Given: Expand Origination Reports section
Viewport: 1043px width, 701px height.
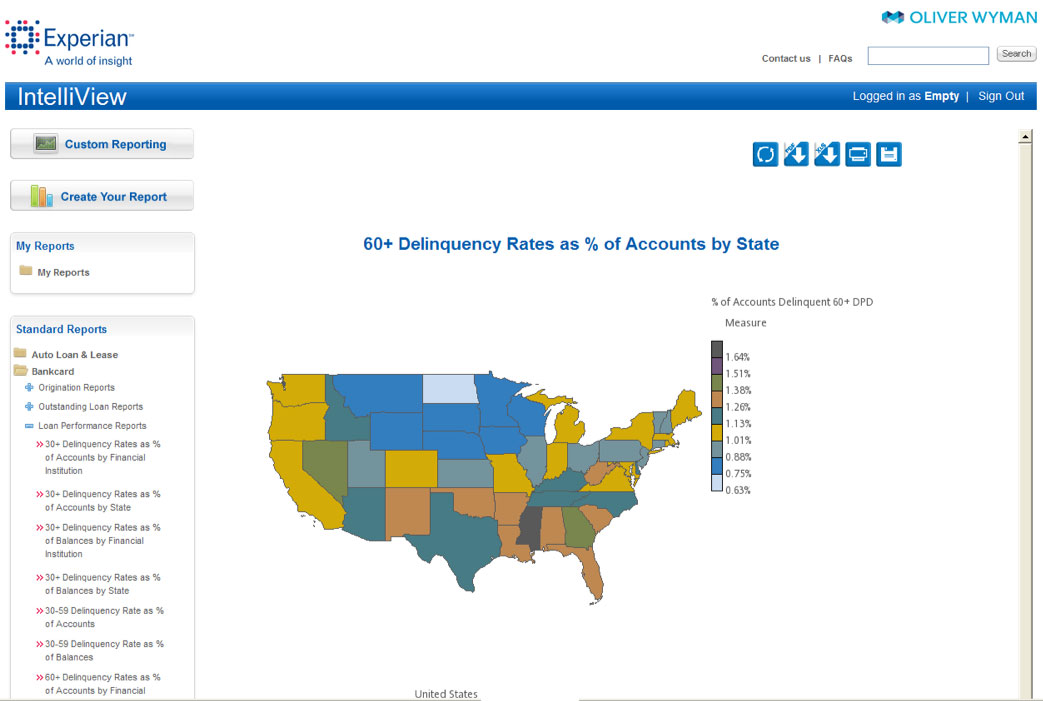Looking at the screenshot, I should click(x=29, y=387).
